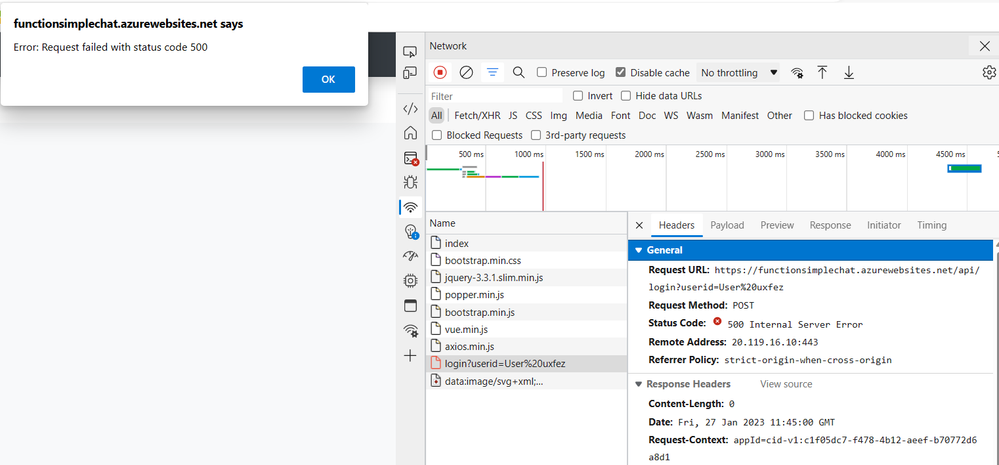Toggle device emulation icon in DevTools
Image resolution: width=999 pixels, height=465 pixels.
point(410,73)
